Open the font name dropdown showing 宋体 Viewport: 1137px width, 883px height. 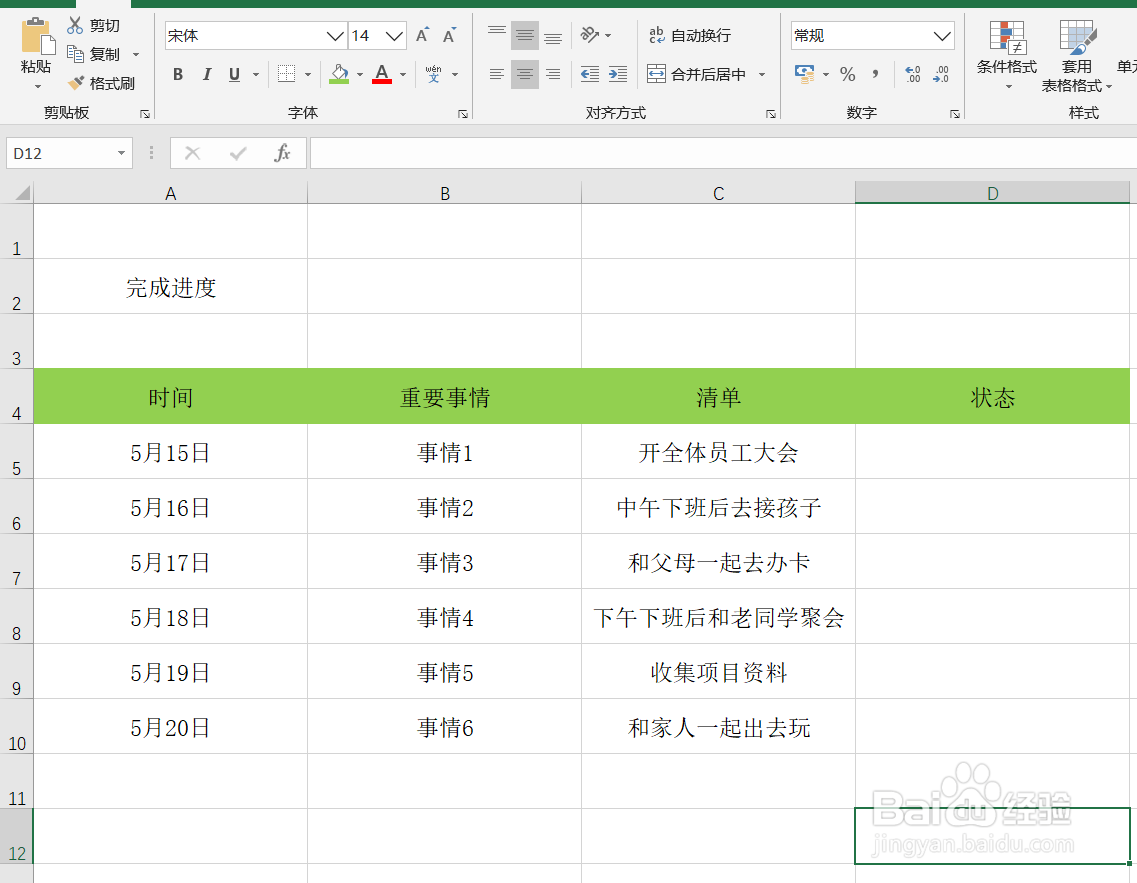tap(336, 35)
